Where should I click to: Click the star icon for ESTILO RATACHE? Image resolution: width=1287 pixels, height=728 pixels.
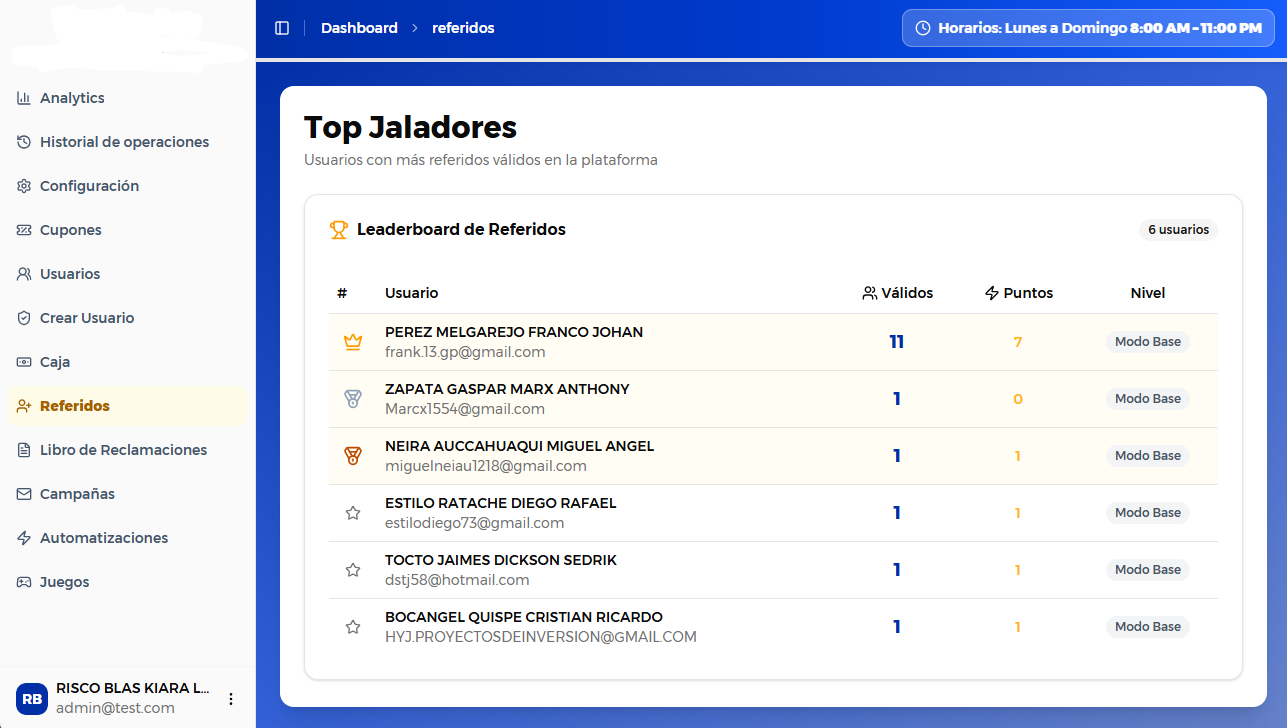[352, 513]
